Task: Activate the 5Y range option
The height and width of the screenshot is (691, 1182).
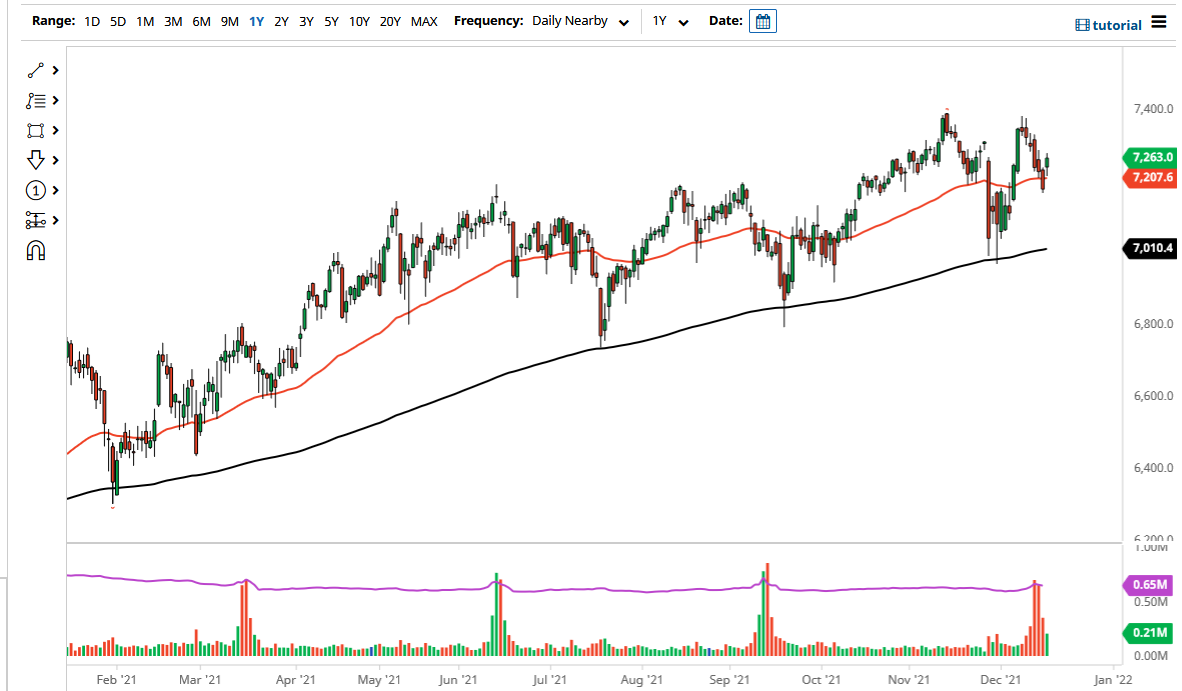Action: [x=331, y=21]
